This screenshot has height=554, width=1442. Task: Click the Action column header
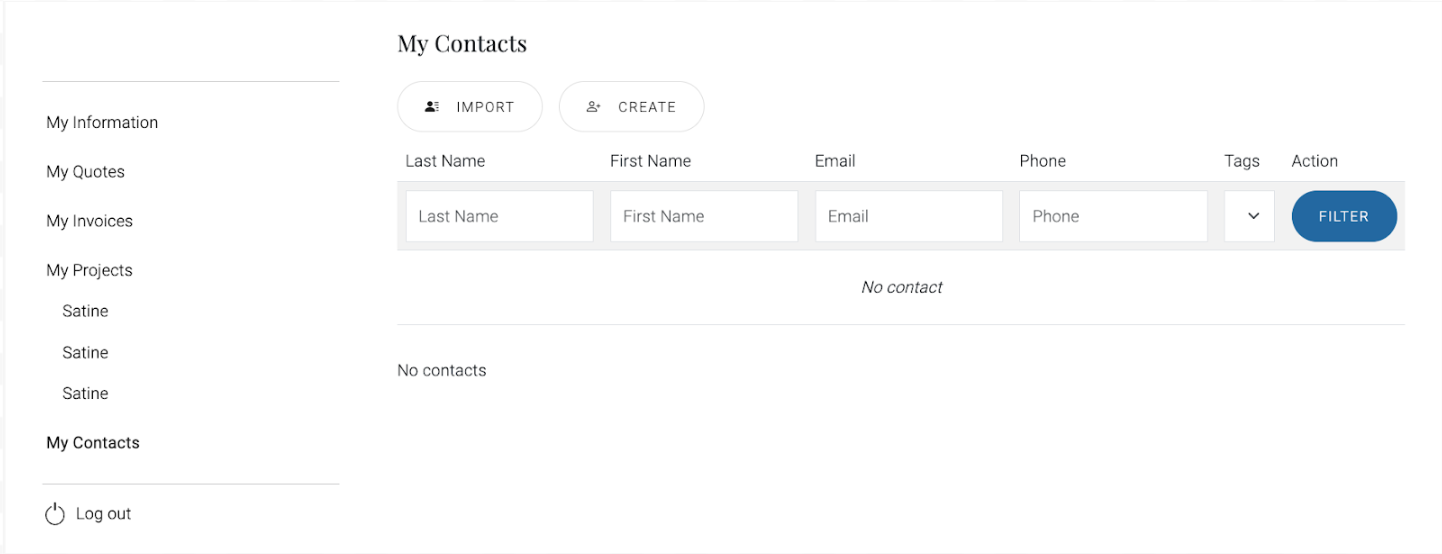(1314, 161)
